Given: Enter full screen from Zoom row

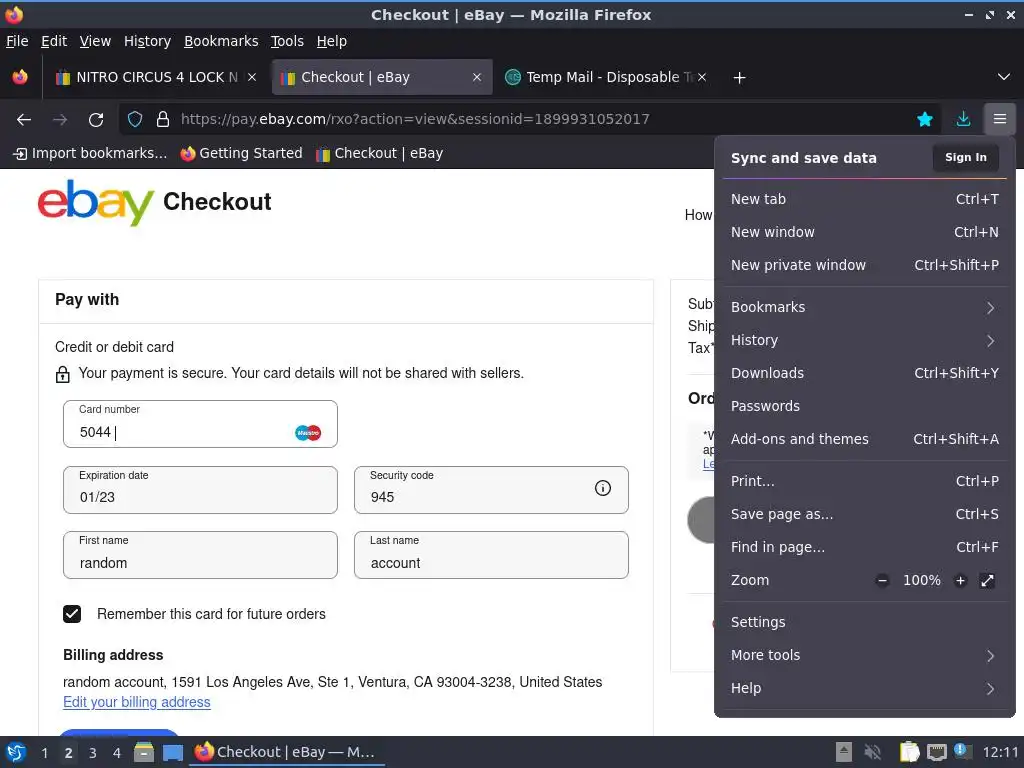Looking at the screenshot, I should 987,581.
